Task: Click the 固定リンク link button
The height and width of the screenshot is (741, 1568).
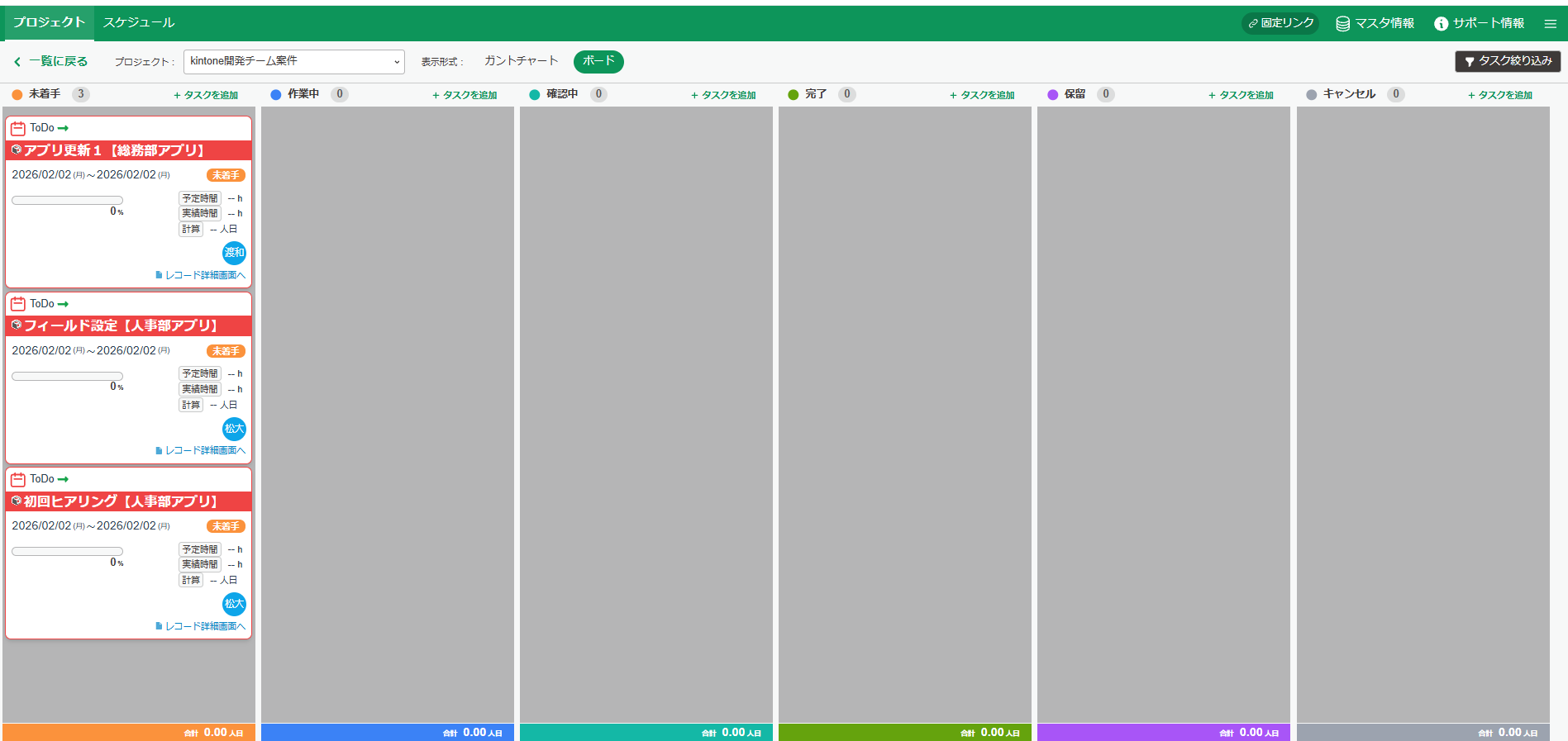Action: [1280, 23]
